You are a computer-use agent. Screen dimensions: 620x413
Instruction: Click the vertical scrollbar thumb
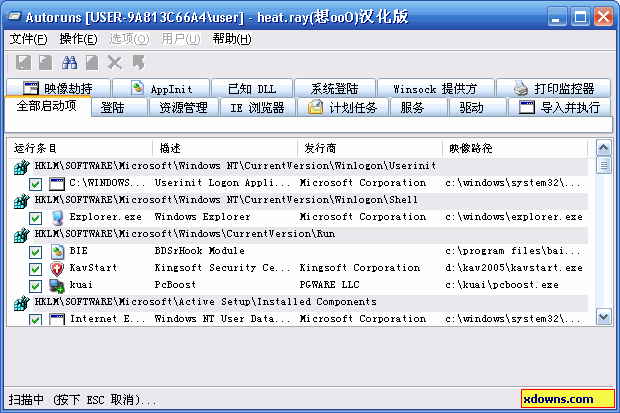click(x=603, y=165)
